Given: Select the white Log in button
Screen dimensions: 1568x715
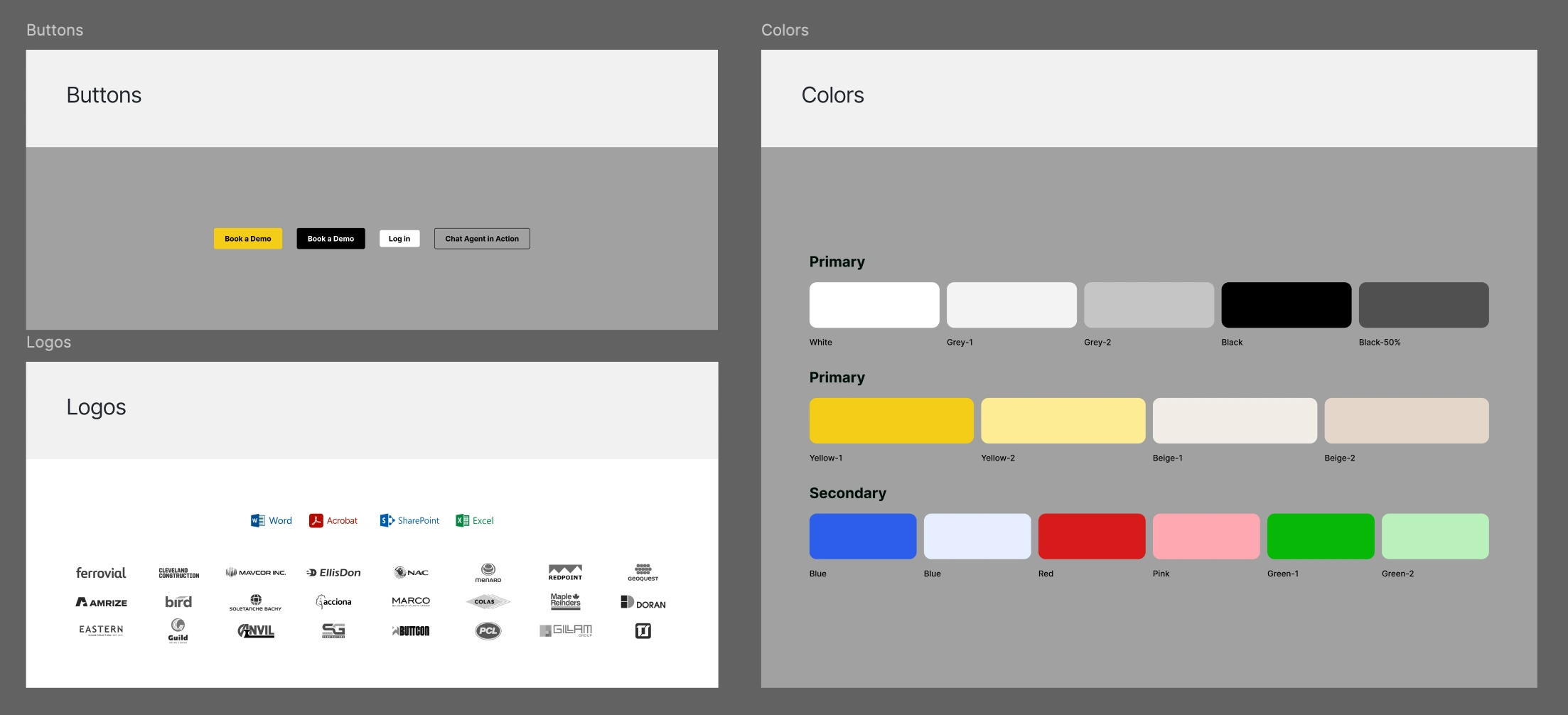Looking at the screenshot, I should [x=399, y=239].
